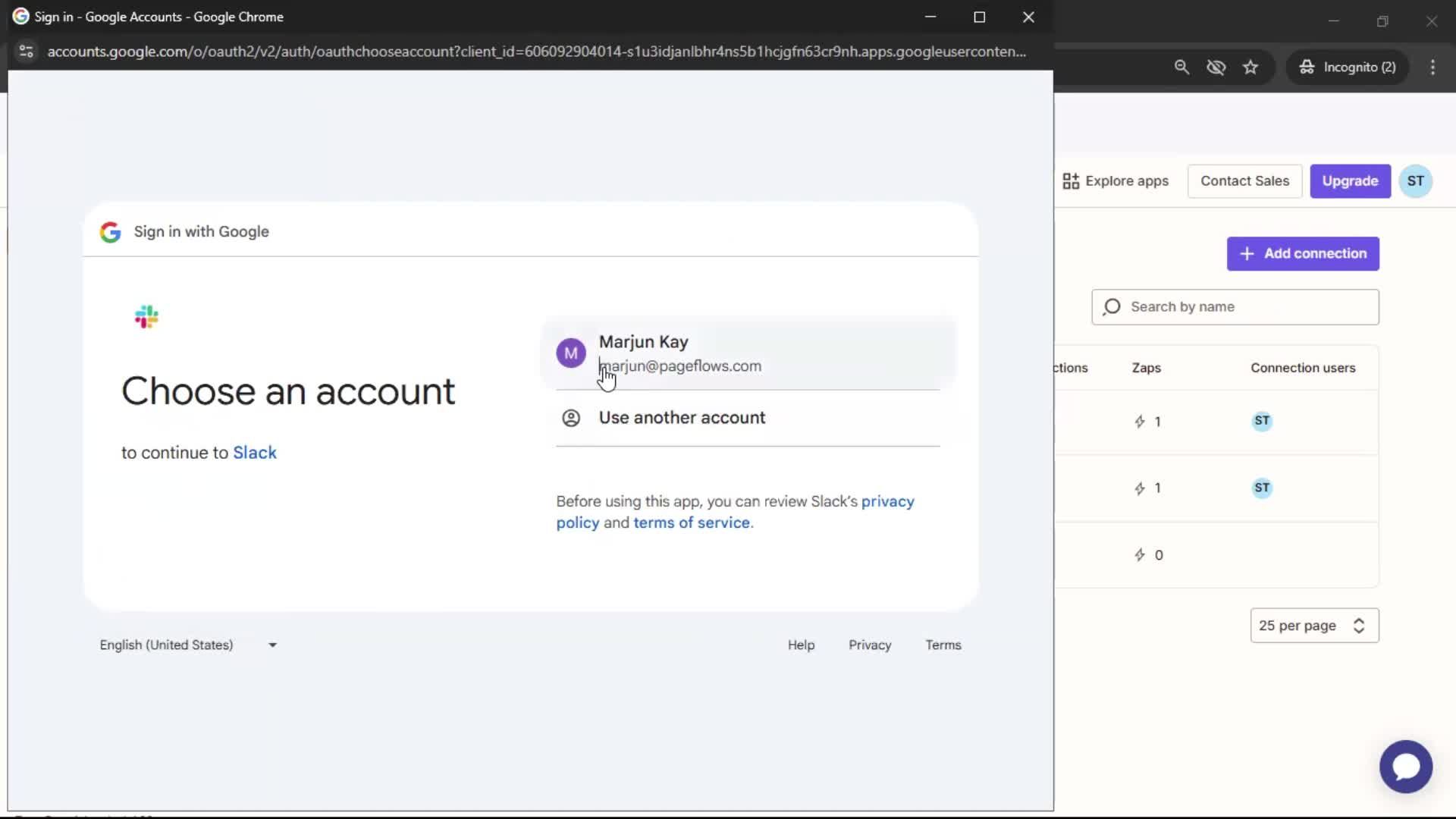Click the Zaps column header

tap(1146, 368)
